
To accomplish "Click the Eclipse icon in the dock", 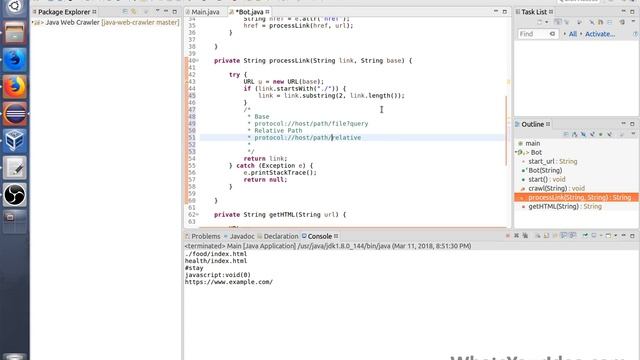I will click(x=15, y=113).
